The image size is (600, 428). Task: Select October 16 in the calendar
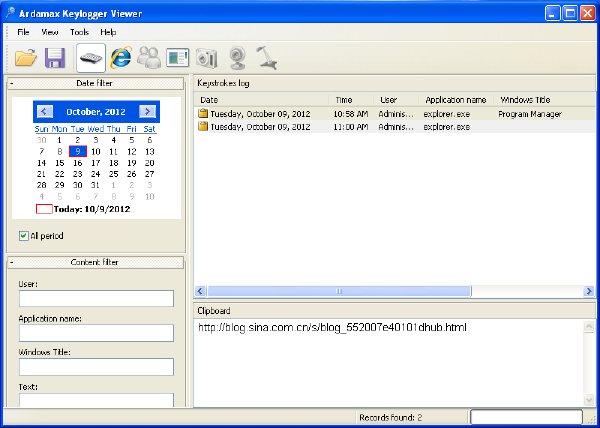78,163
